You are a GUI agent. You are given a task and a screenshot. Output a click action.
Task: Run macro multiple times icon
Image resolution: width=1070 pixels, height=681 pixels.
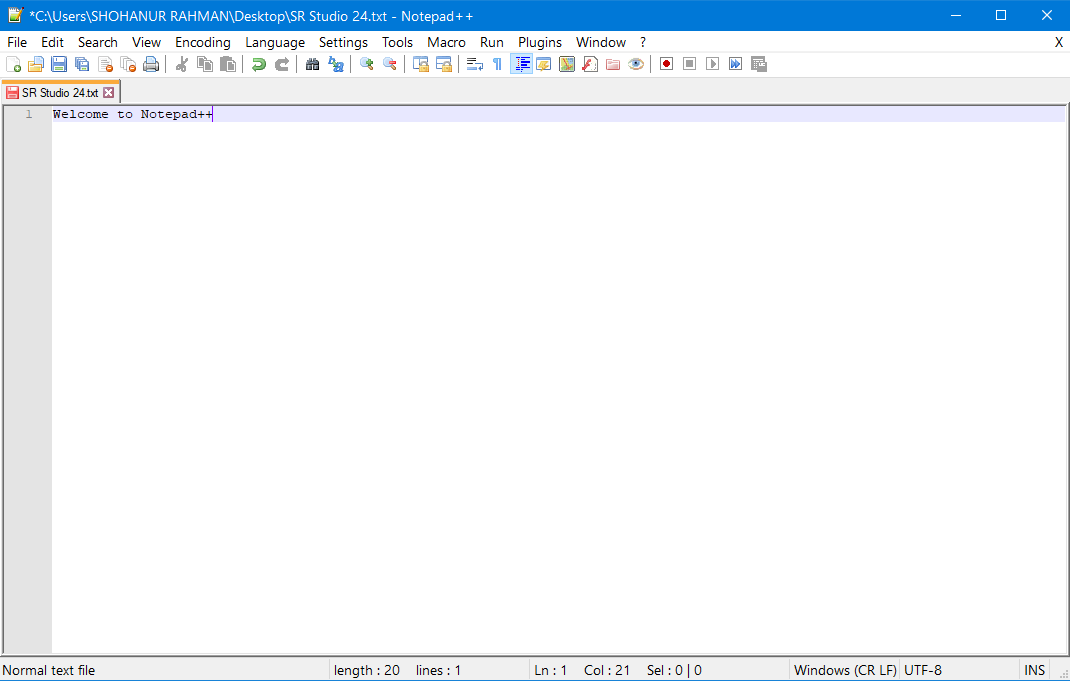[736, 64]
